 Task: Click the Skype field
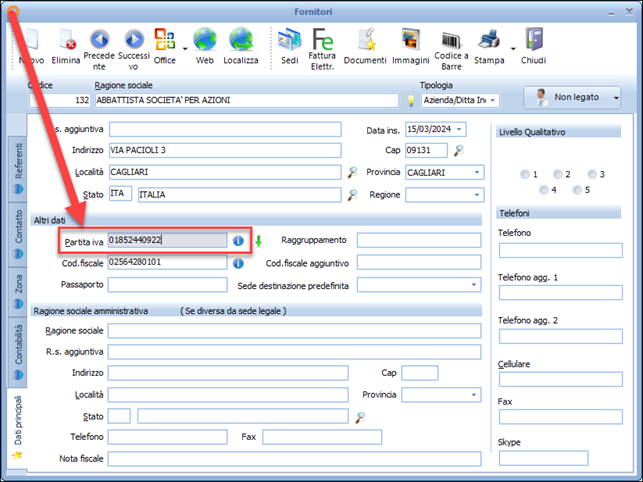[x=543, y=458]
